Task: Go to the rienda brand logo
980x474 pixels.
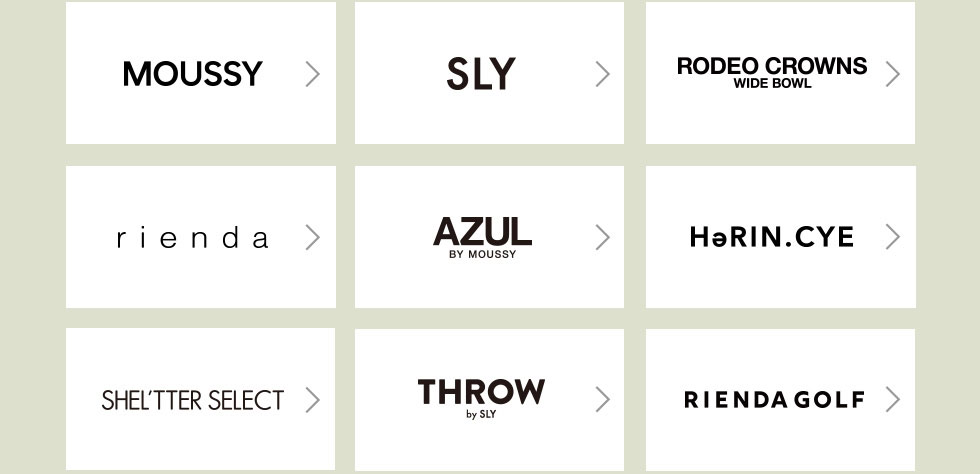Action: [192, 238]
